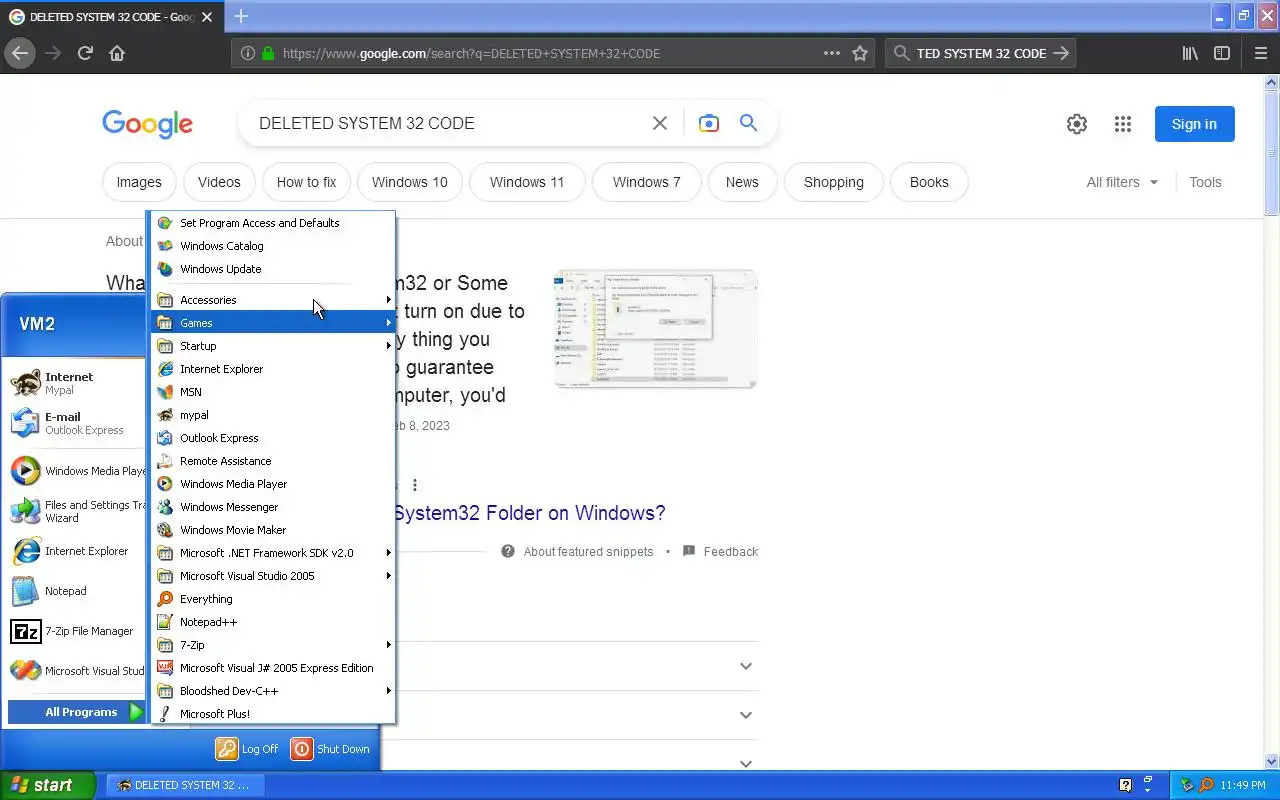Expand the Startup submenu
The width and height of the screenshot is (1280, 800).
click(x=273, y=346)
